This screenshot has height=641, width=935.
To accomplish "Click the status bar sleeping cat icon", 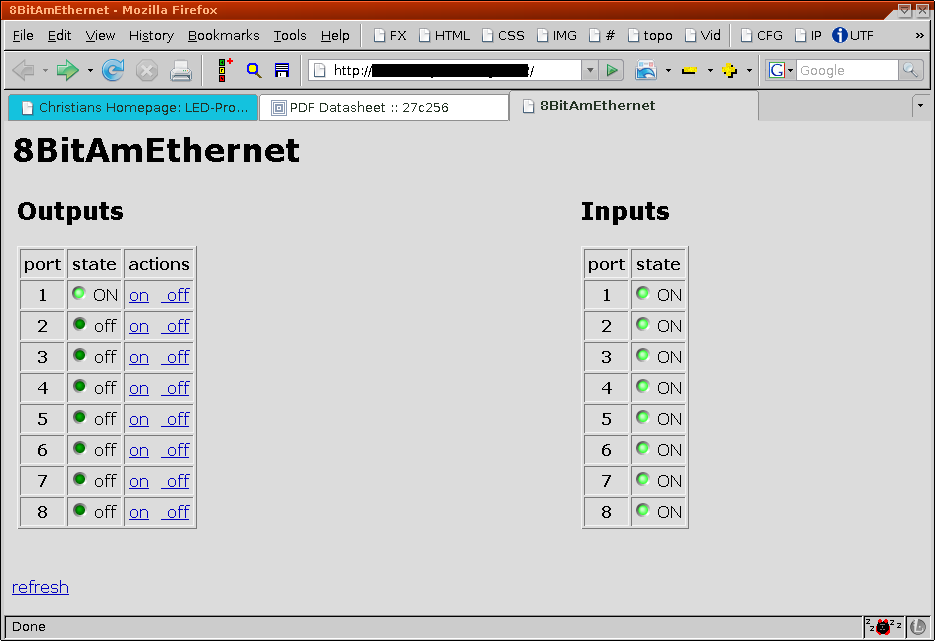I will tap(883, 627).
